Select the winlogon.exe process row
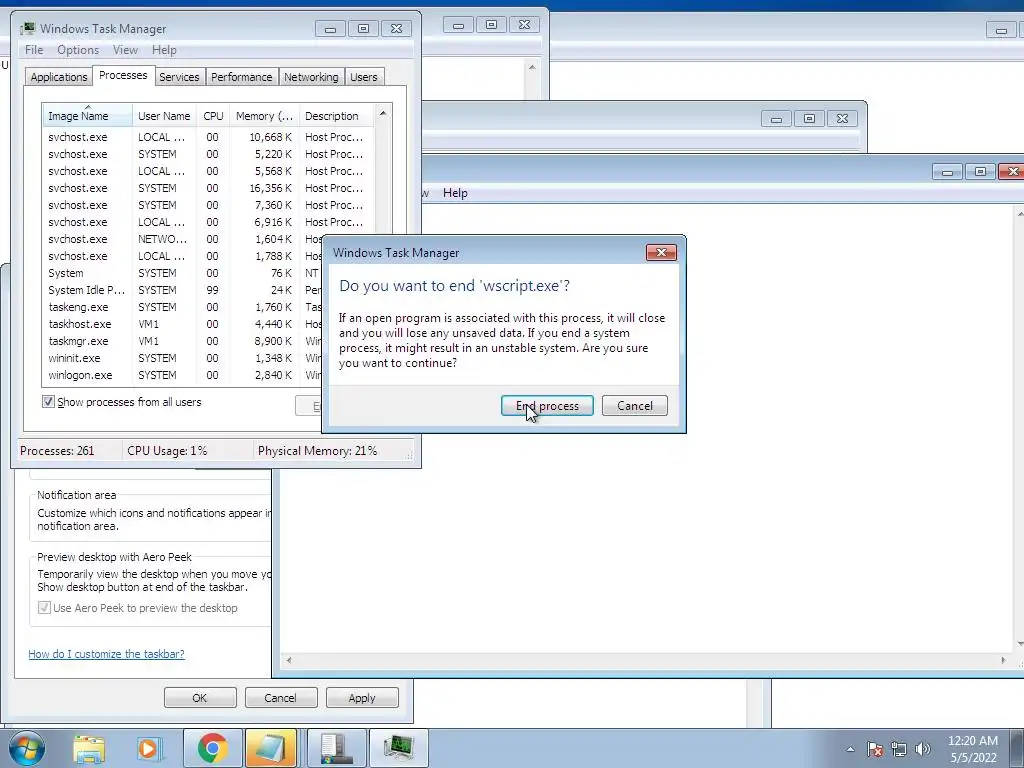Image resolution: width=1024 pixels, height=768 pixels. (x=183, y=375)
